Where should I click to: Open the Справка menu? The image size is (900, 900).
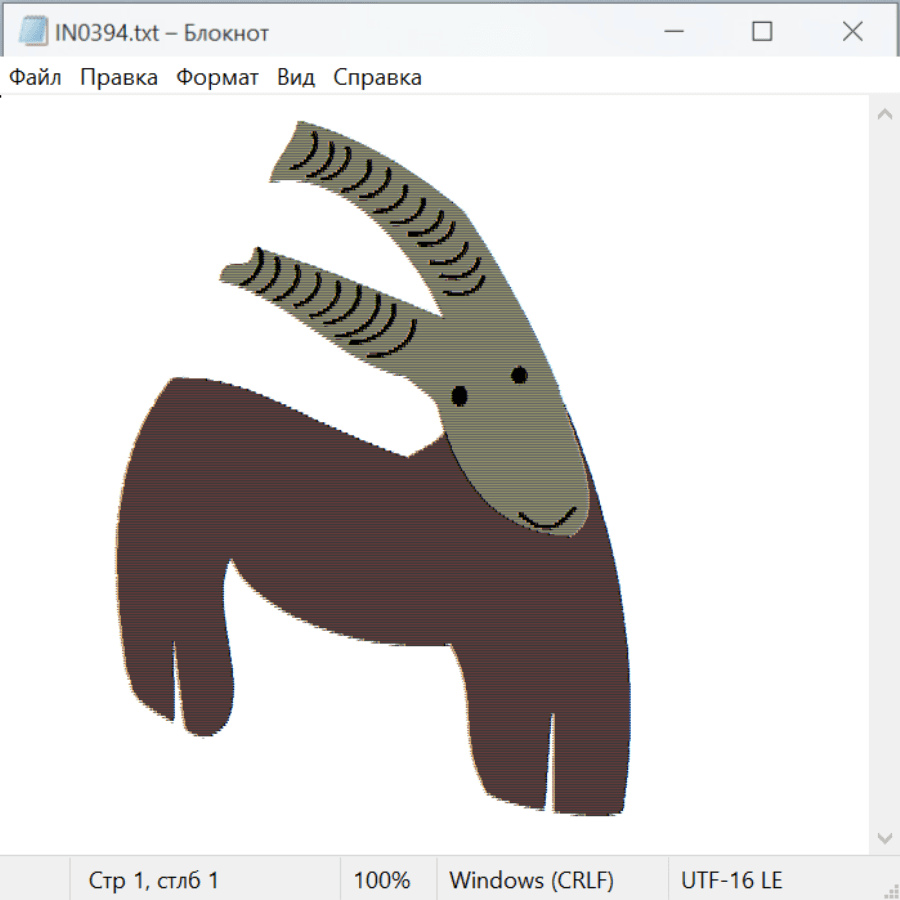tap(377, 78)
